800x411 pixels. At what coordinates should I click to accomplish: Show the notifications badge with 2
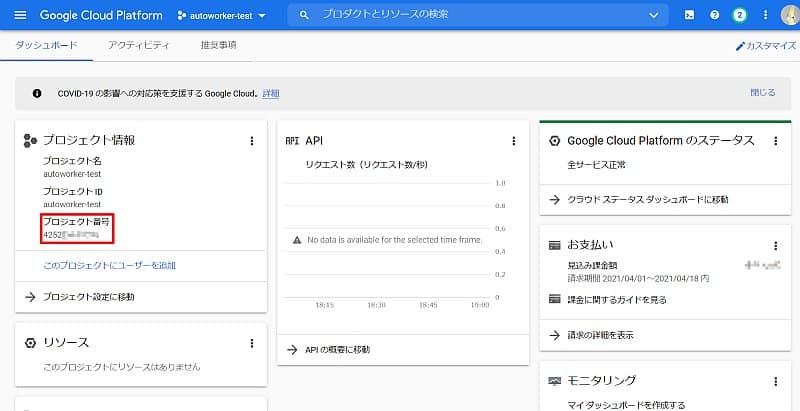click(x=739, y=15)
